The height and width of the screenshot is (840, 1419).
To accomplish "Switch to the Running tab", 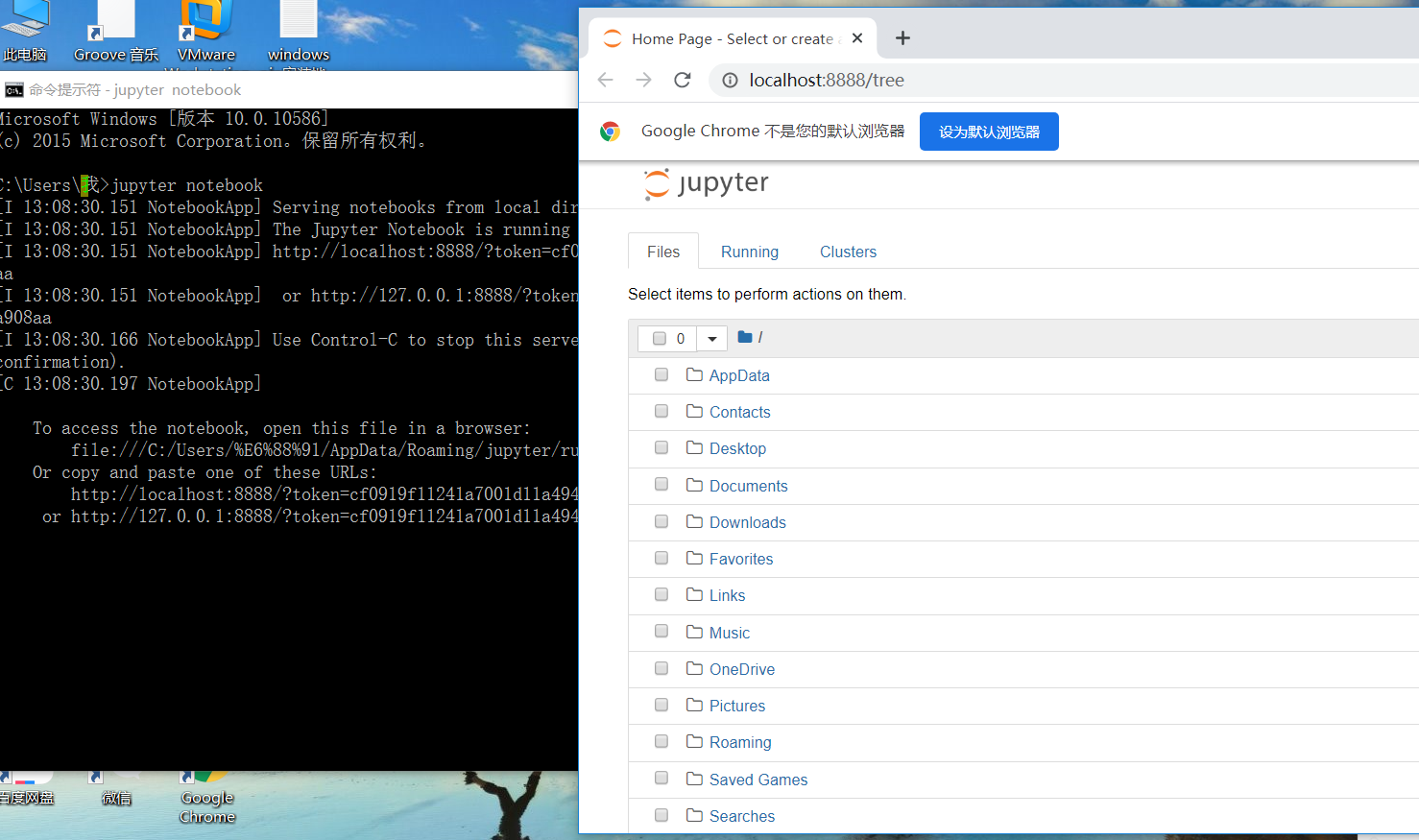I will pyautogui.click(x=749, y=252).
